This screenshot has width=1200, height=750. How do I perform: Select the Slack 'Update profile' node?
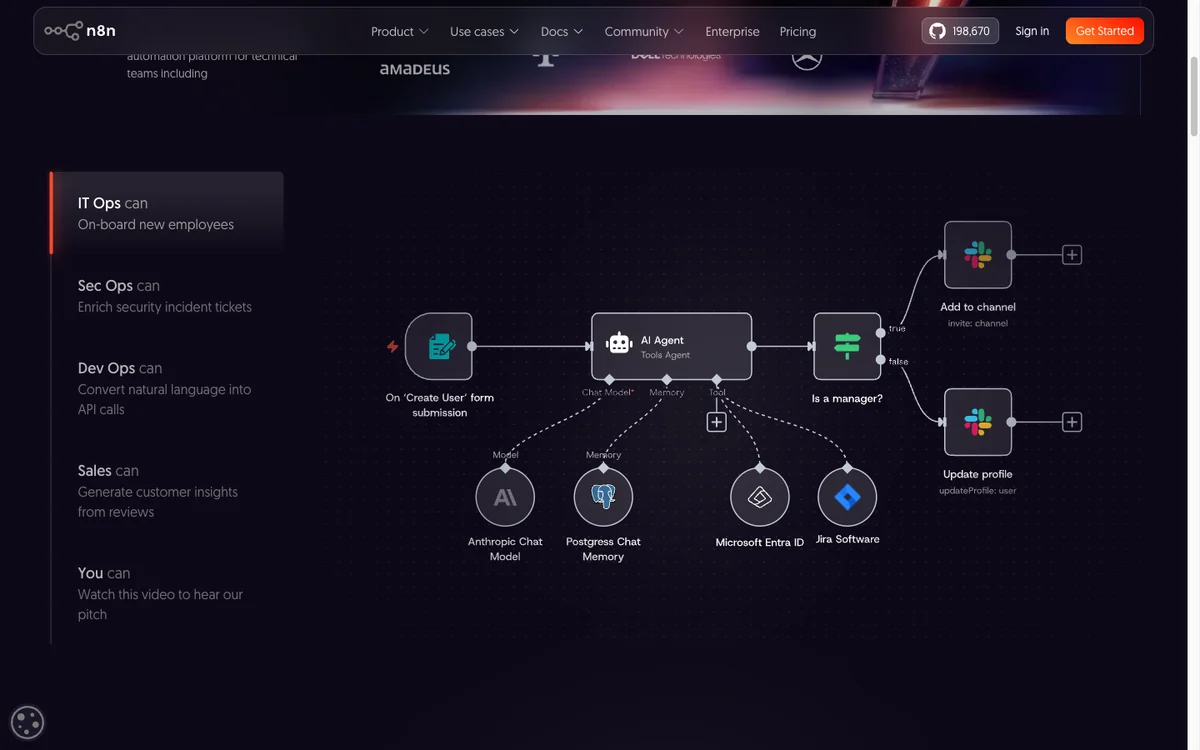pyautogui.click(x=978, y=422)
